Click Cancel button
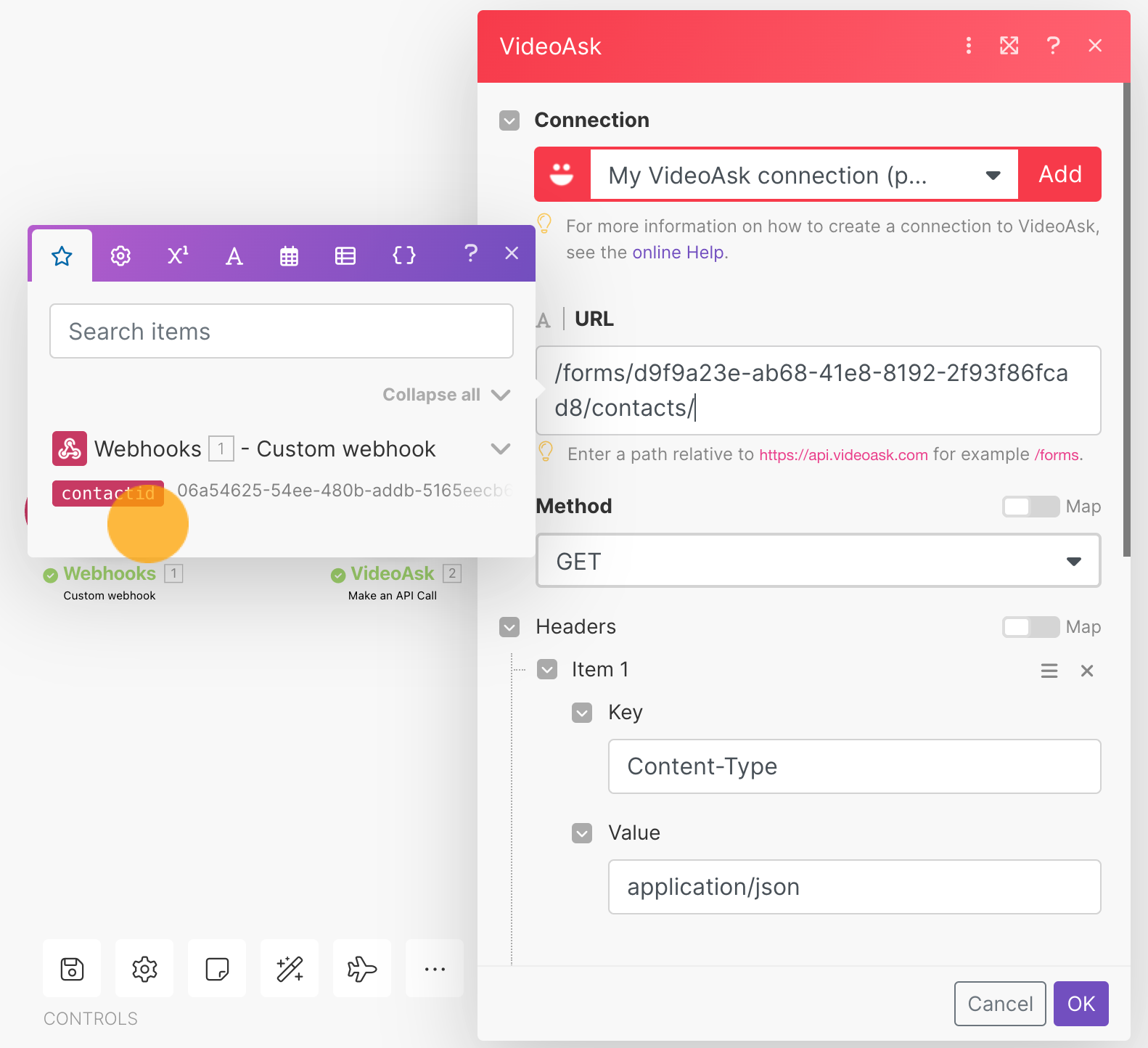This screenshot has width=1148, height=1048. [x=1000, y=1004]
